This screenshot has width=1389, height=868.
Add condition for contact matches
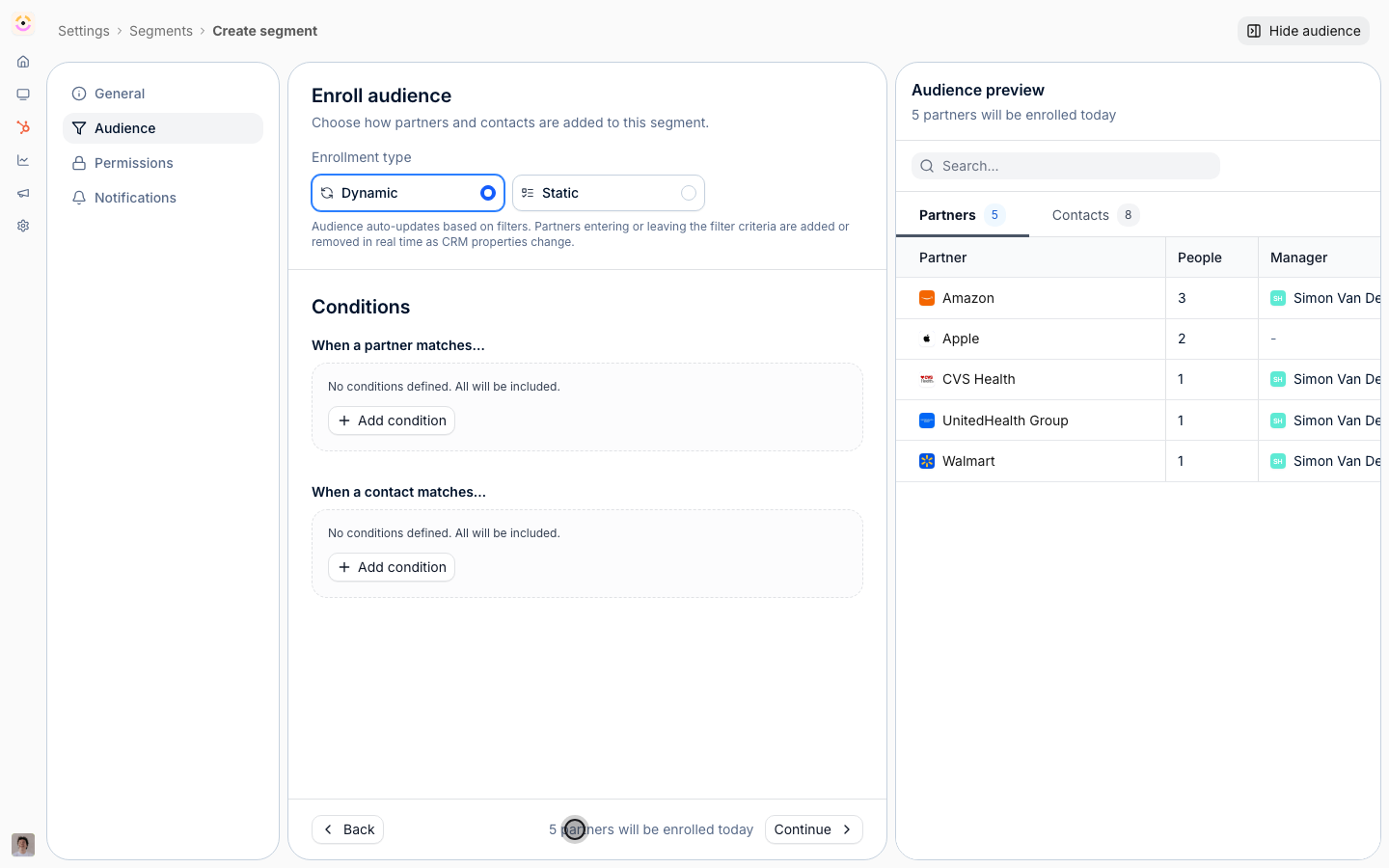click(392, 567)
